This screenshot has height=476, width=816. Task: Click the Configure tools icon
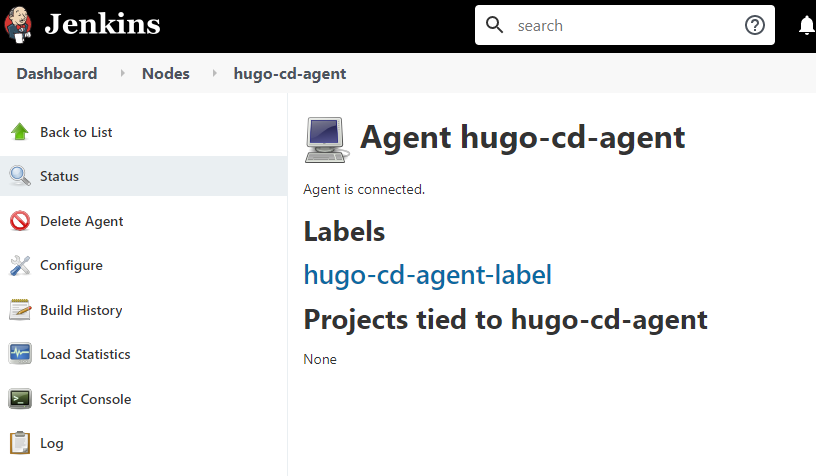tap(20, 265)
